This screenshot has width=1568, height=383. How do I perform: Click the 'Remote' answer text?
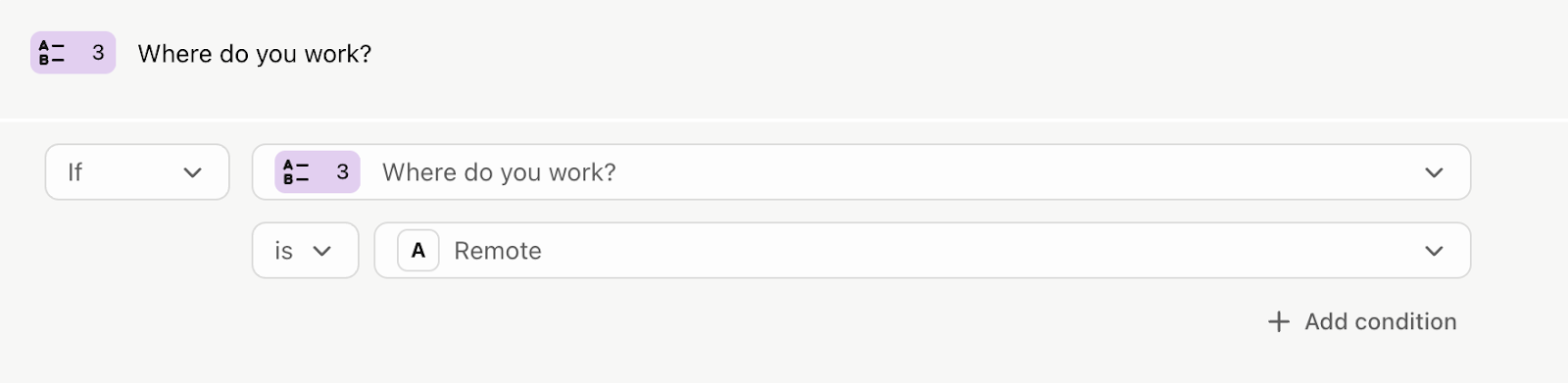[498, 252]
